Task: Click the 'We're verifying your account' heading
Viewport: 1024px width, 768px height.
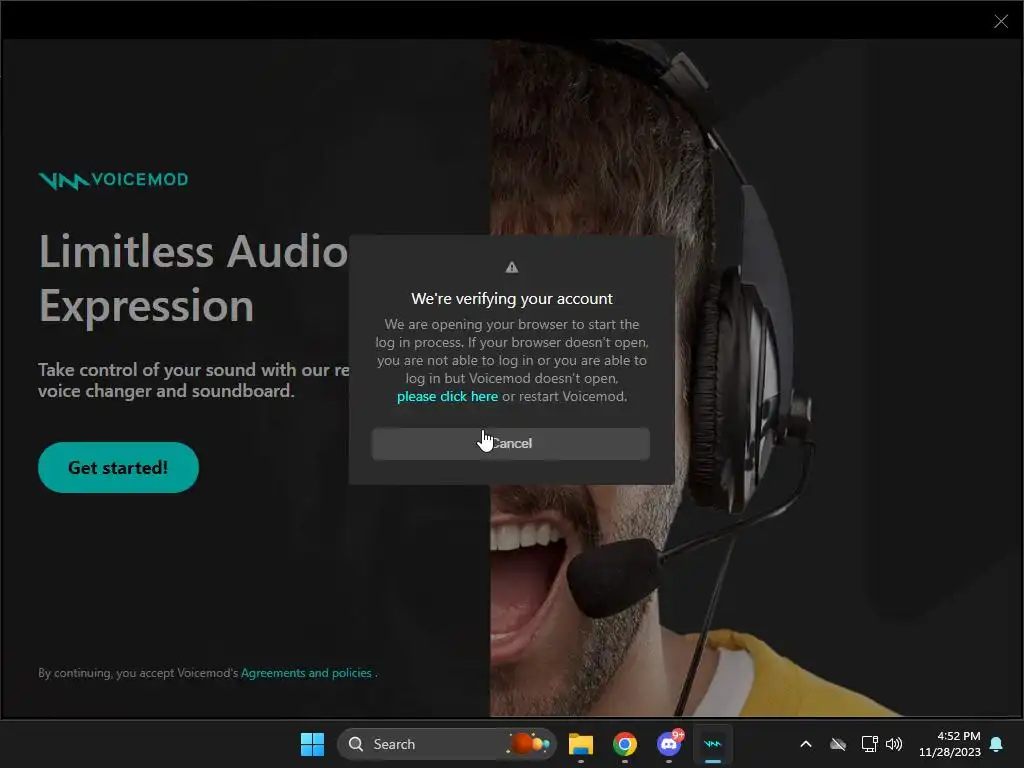Action: tap(512, 298)
